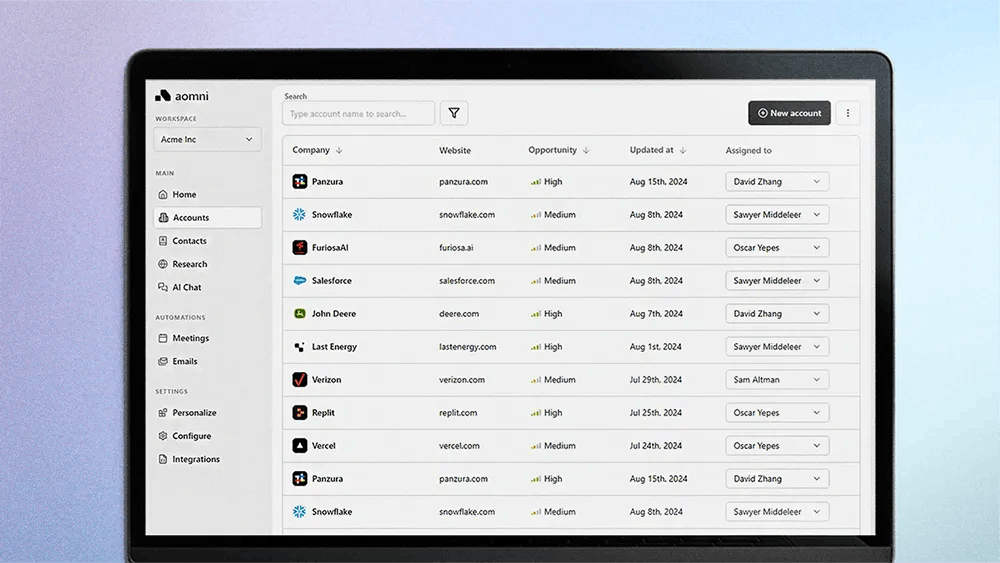Click the Verizon checkmark logo
This screenshot has width=1000, height=563.
(x=300, y=379)
